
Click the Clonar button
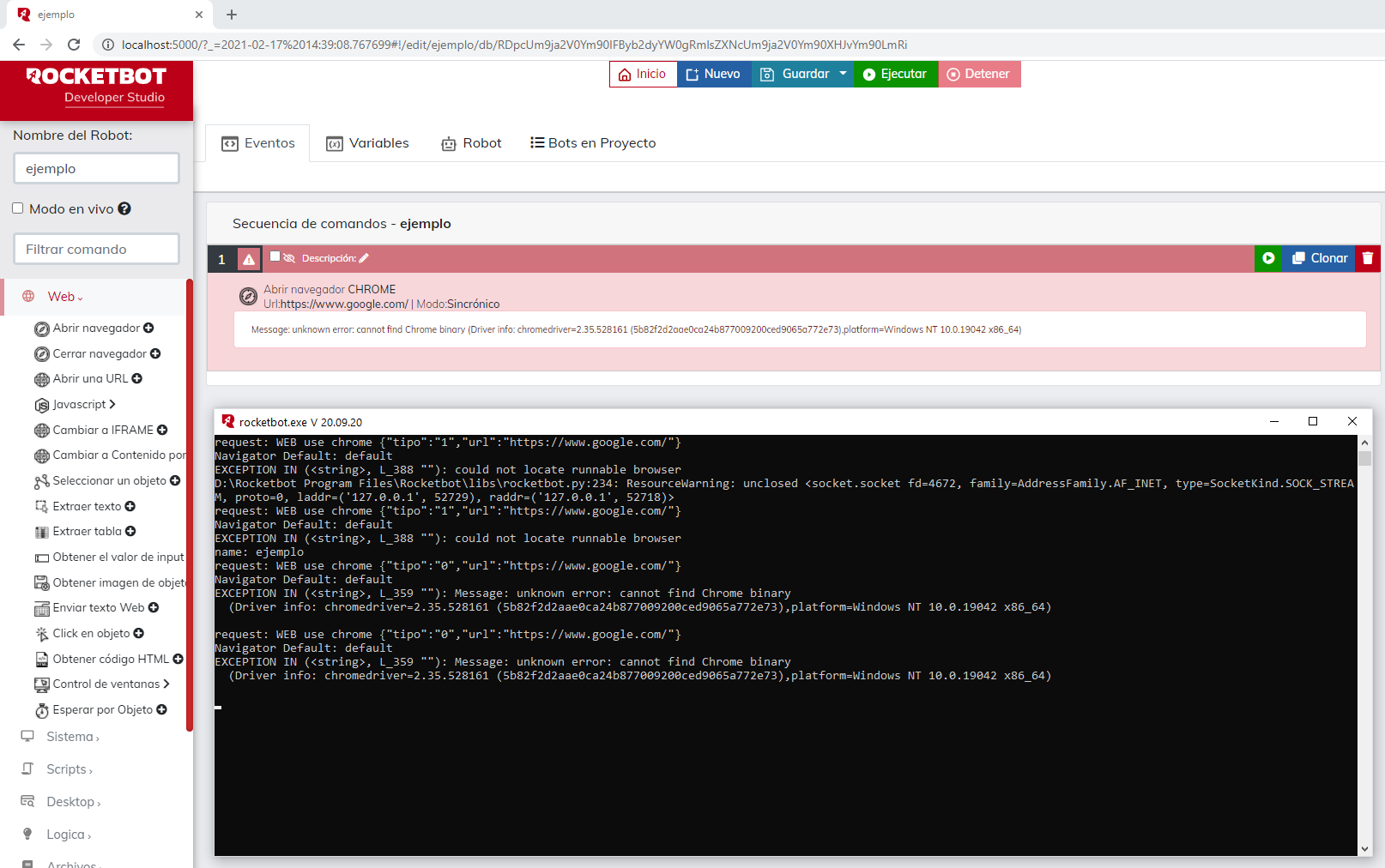[1319, 258]
